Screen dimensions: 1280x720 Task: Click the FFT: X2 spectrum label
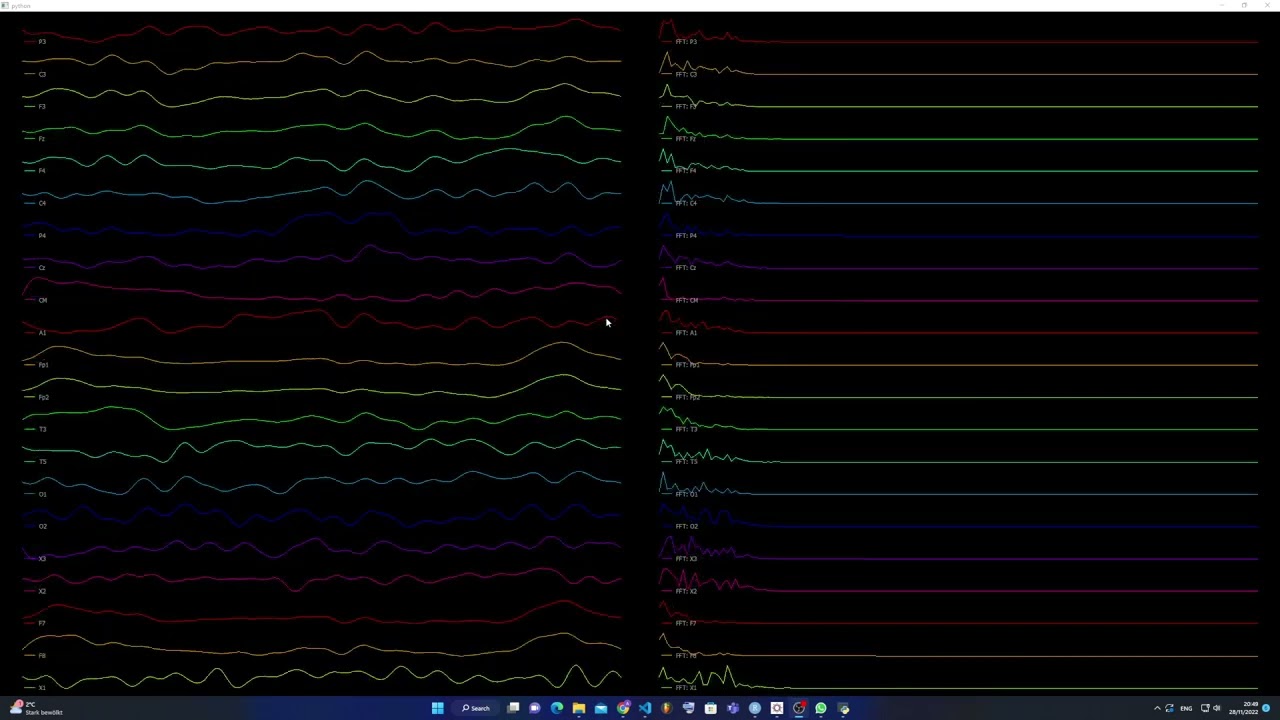pyautogui.click(x=686, y=591)
